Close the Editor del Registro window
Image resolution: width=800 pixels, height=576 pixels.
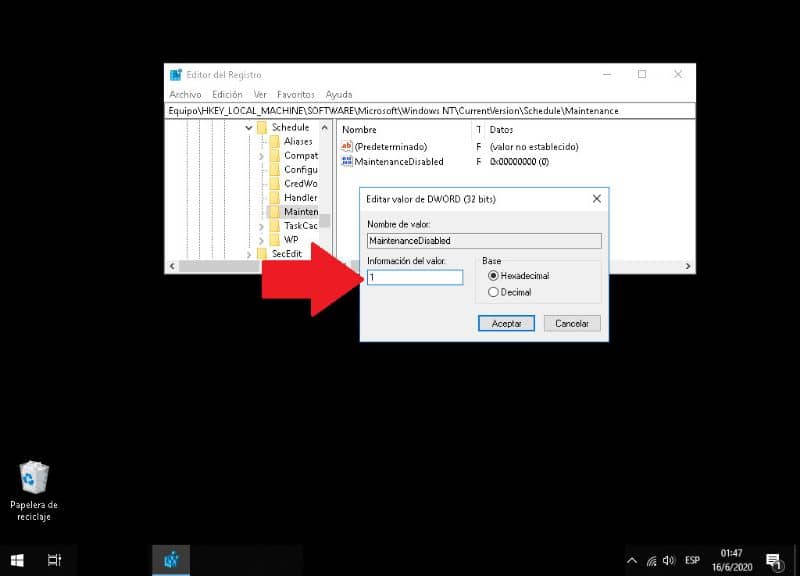pyautogui.click(x=678, y=74)
